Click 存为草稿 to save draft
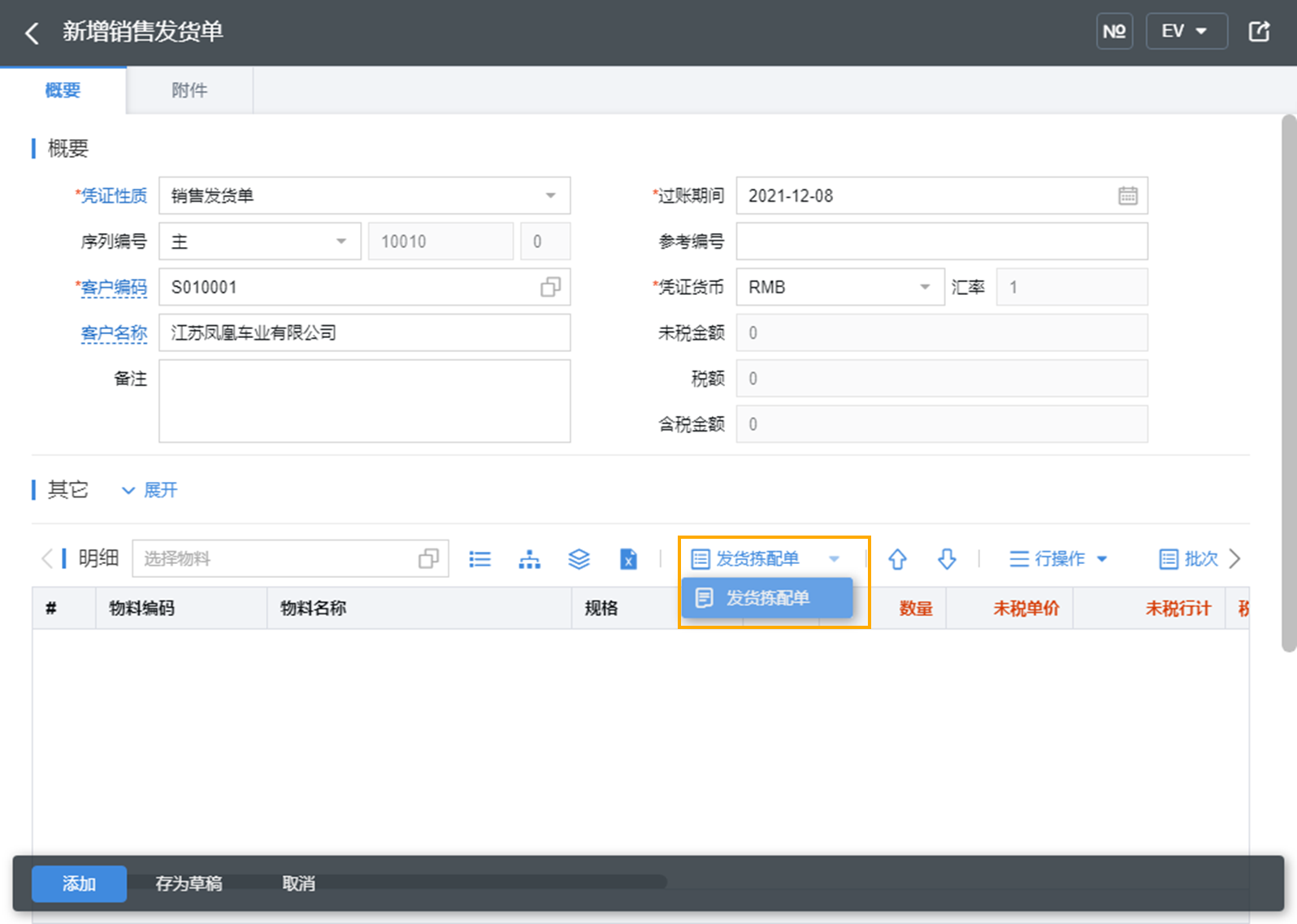This screenshot has width=1297, height=924. 189,883
